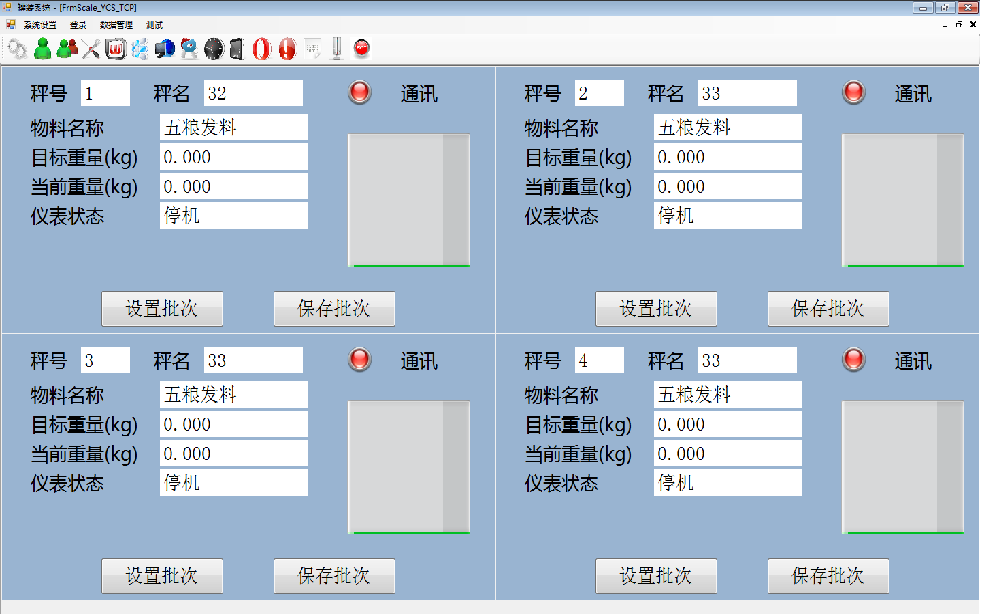Click the 通讯 lamp for scale 4
The image size is (981, 615).
853,359
